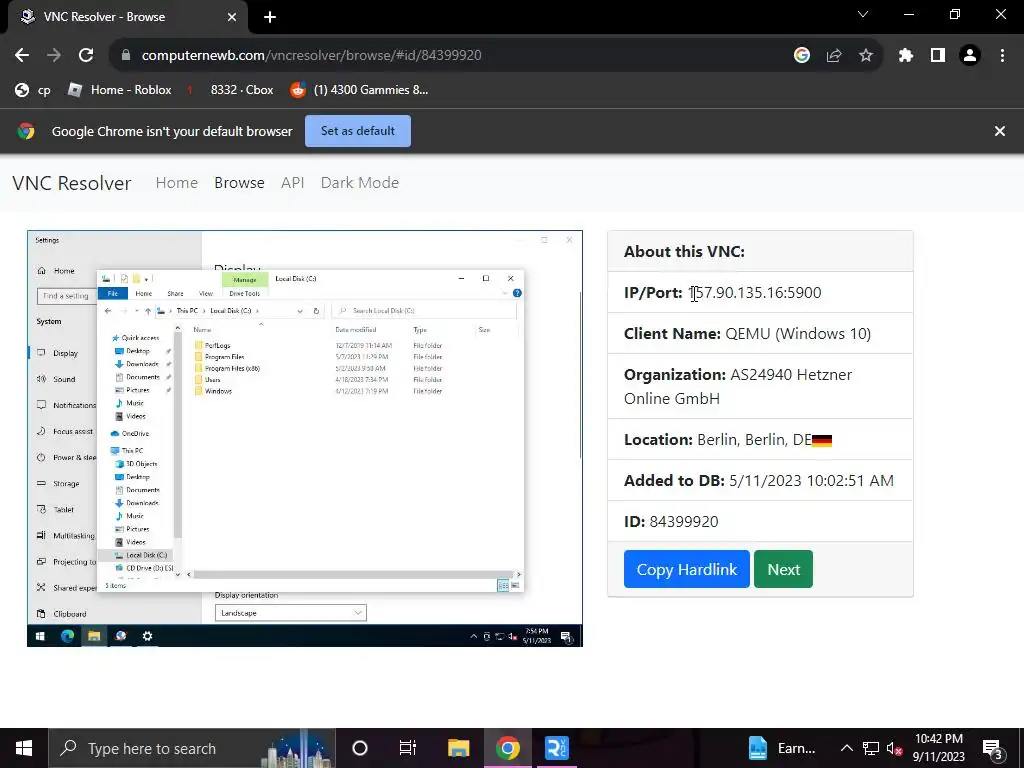The height and width of the screenshot is (768, 1024).
Task: Click the muted volume tray icon
Action: [895, 748]
